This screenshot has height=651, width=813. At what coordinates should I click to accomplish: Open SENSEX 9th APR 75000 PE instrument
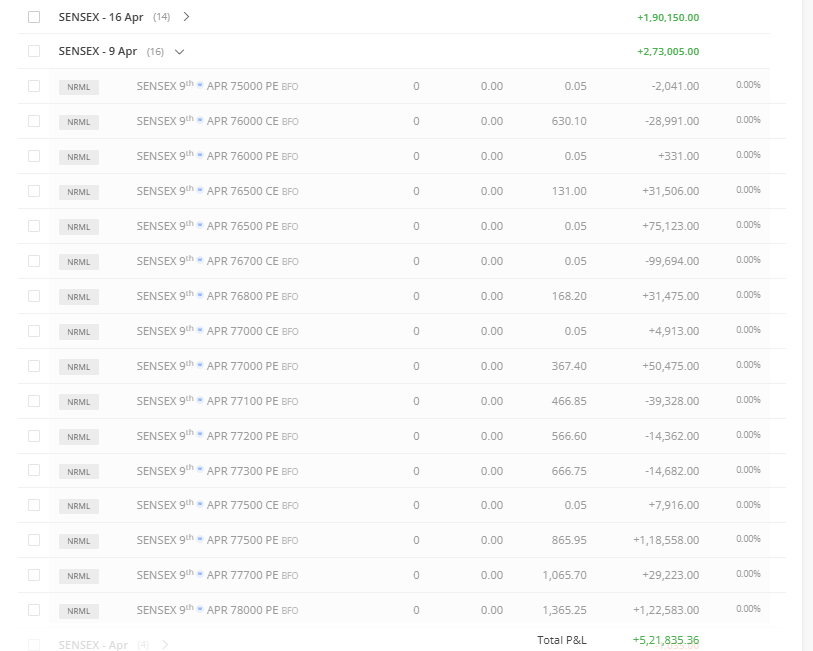coord(217,86)
